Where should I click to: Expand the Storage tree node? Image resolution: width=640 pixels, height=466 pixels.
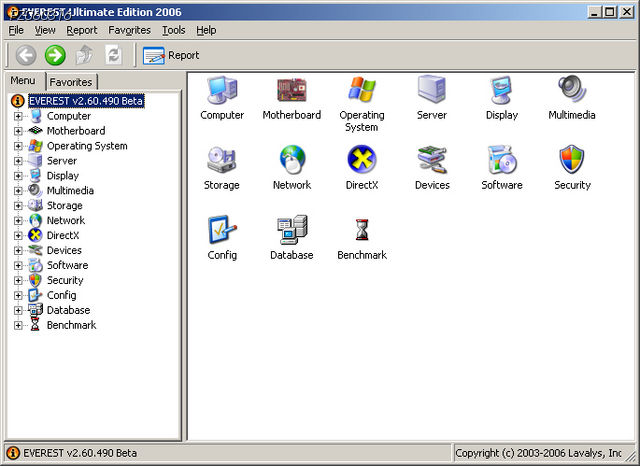18,206
